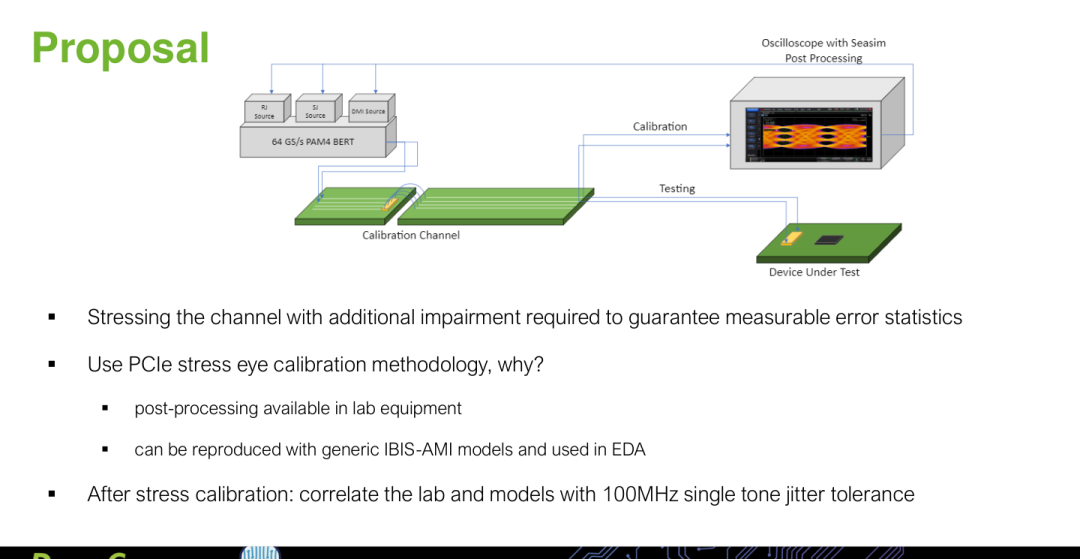The width and height of the screenshot is (1080, 559).
Task: Select the SJ Source block in diagram
Action: (318, 108)
